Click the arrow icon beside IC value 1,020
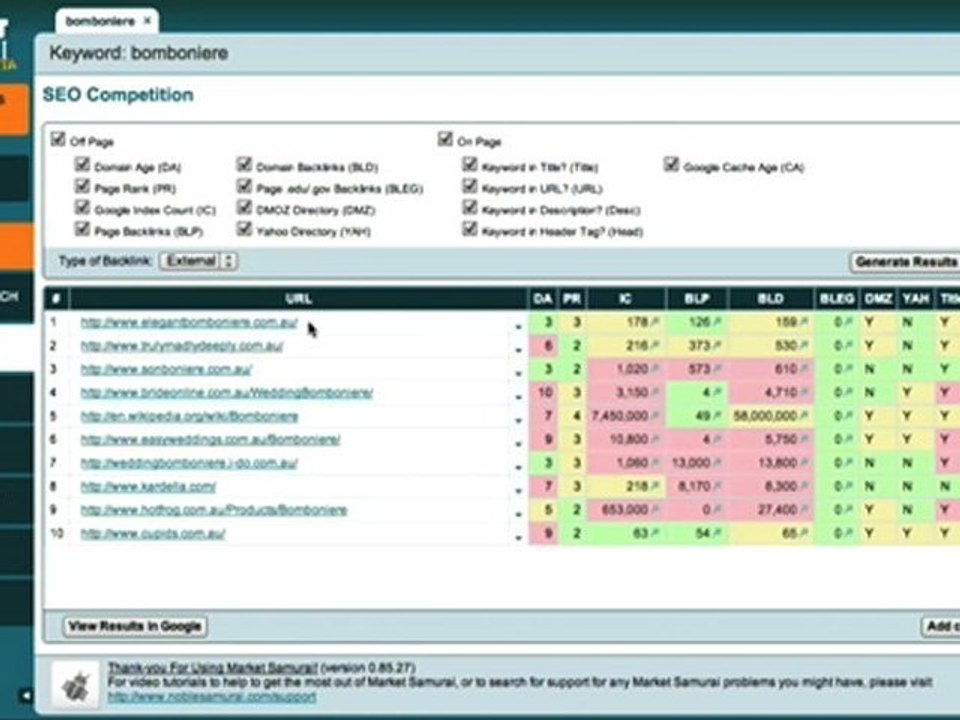 coord(654,369)
